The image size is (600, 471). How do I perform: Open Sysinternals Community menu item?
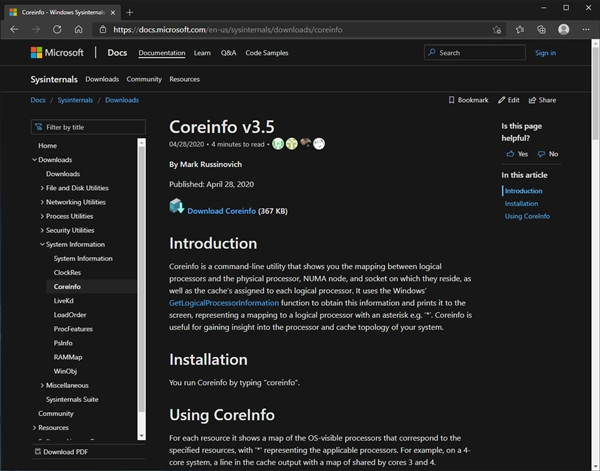(144, 79)
